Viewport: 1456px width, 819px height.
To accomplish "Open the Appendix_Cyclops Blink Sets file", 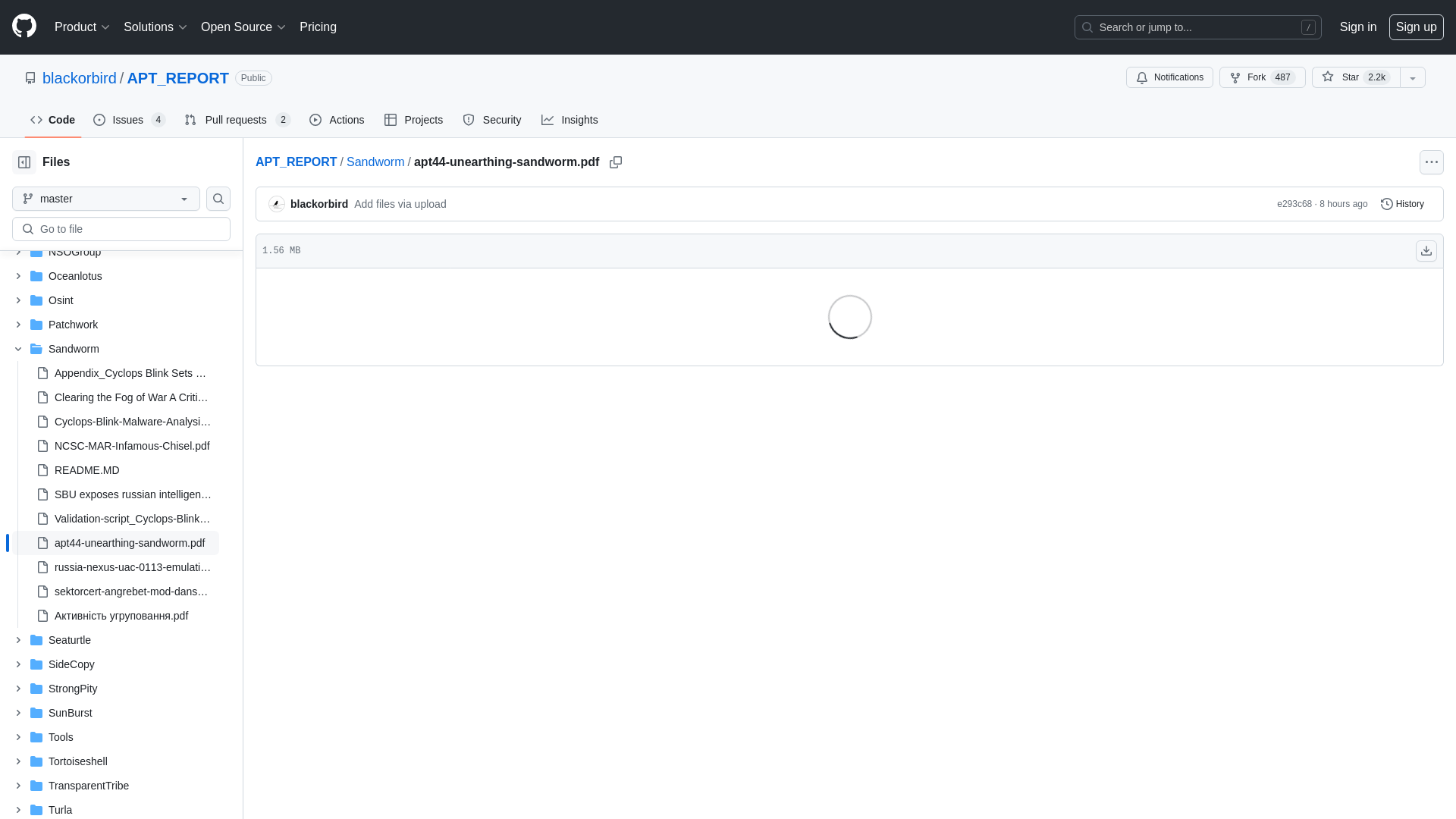I will 130,373.
